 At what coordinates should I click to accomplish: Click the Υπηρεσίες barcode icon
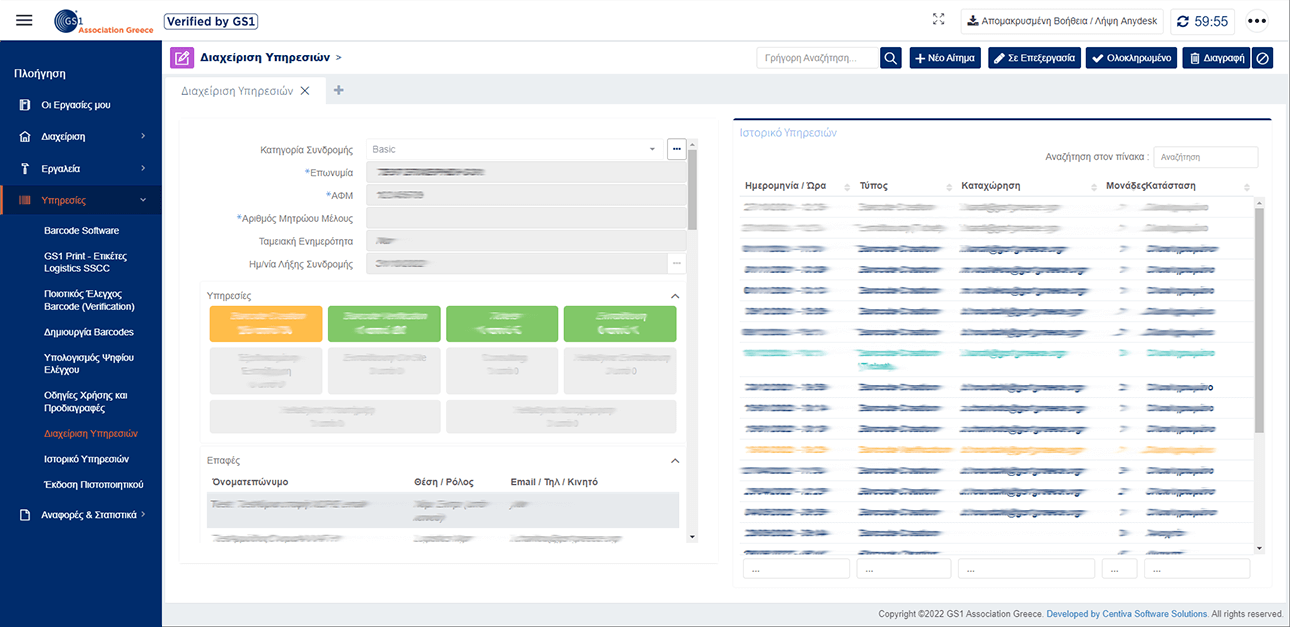(25, 200)
